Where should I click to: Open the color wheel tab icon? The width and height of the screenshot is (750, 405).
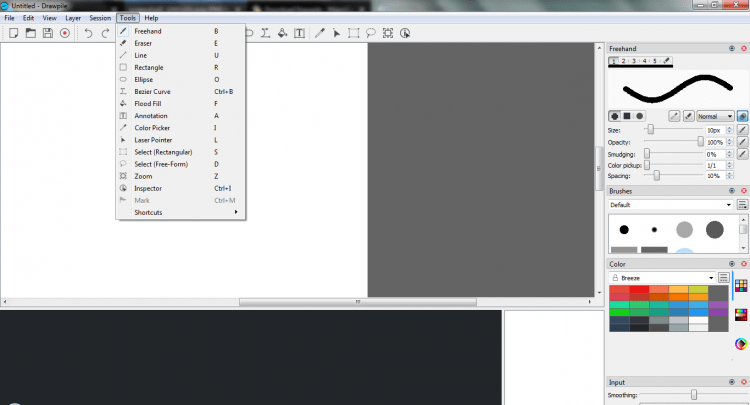(x=741, y=344)
